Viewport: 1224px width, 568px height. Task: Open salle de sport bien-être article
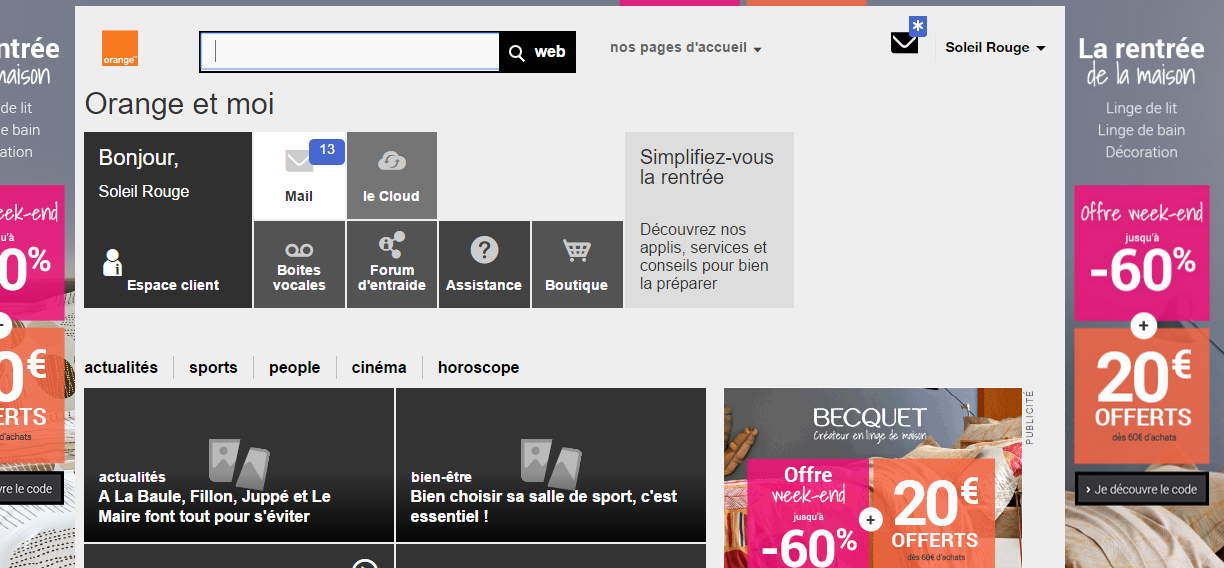(551, 465)
